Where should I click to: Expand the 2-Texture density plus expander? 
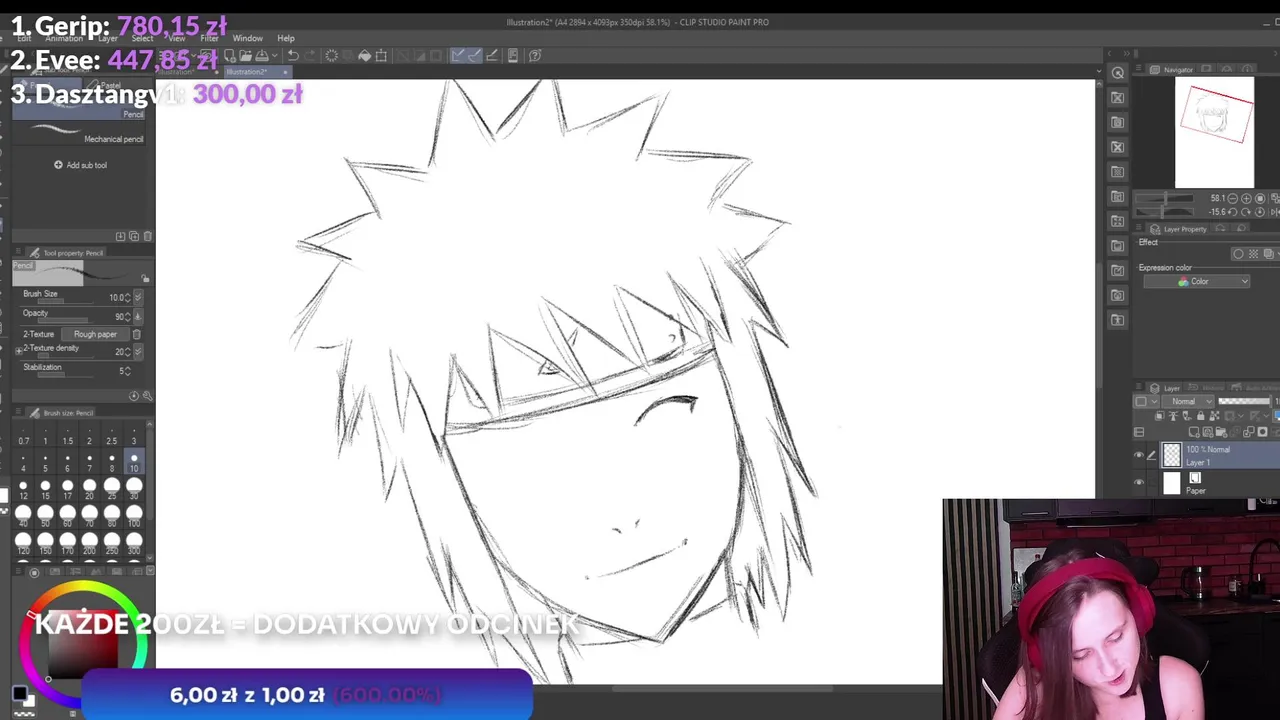tap(18, 350)
